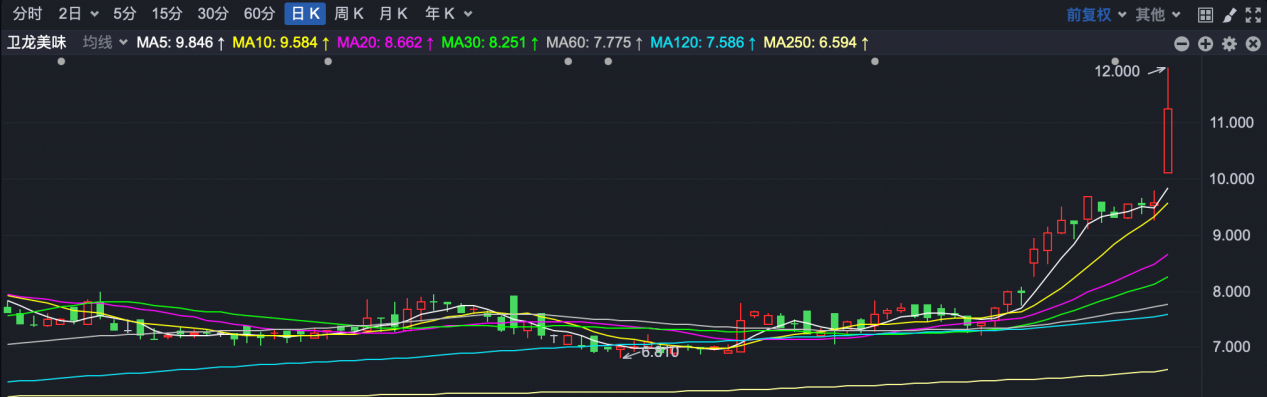This screenshot has width=1267, height=397.
Task: Switch to 30分 timeframe
Action: 213,14
